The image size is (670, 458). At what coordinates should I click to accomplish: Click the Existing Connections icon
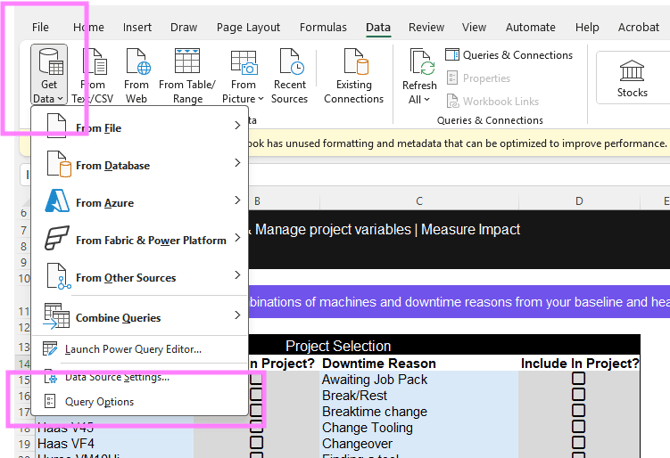[x=353, y=64]
